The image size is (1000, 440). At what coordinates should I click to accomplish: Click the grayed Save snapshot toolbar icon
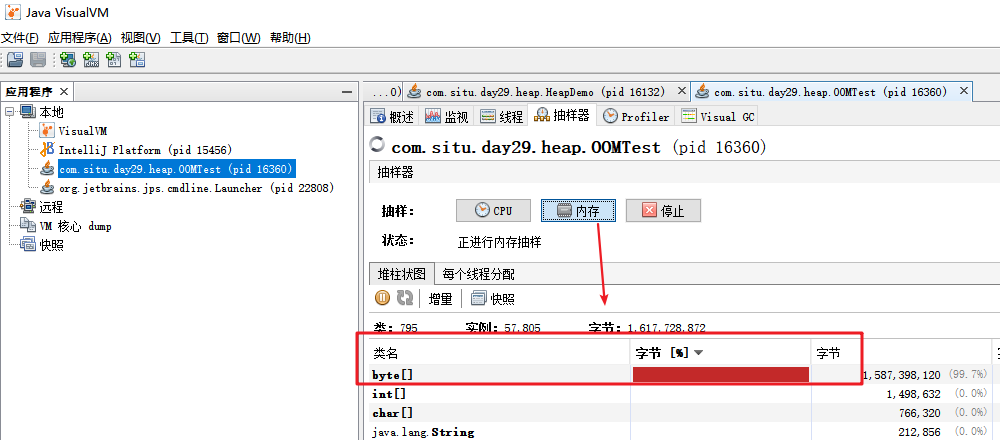pyautogui.click(x=38, y=60)
